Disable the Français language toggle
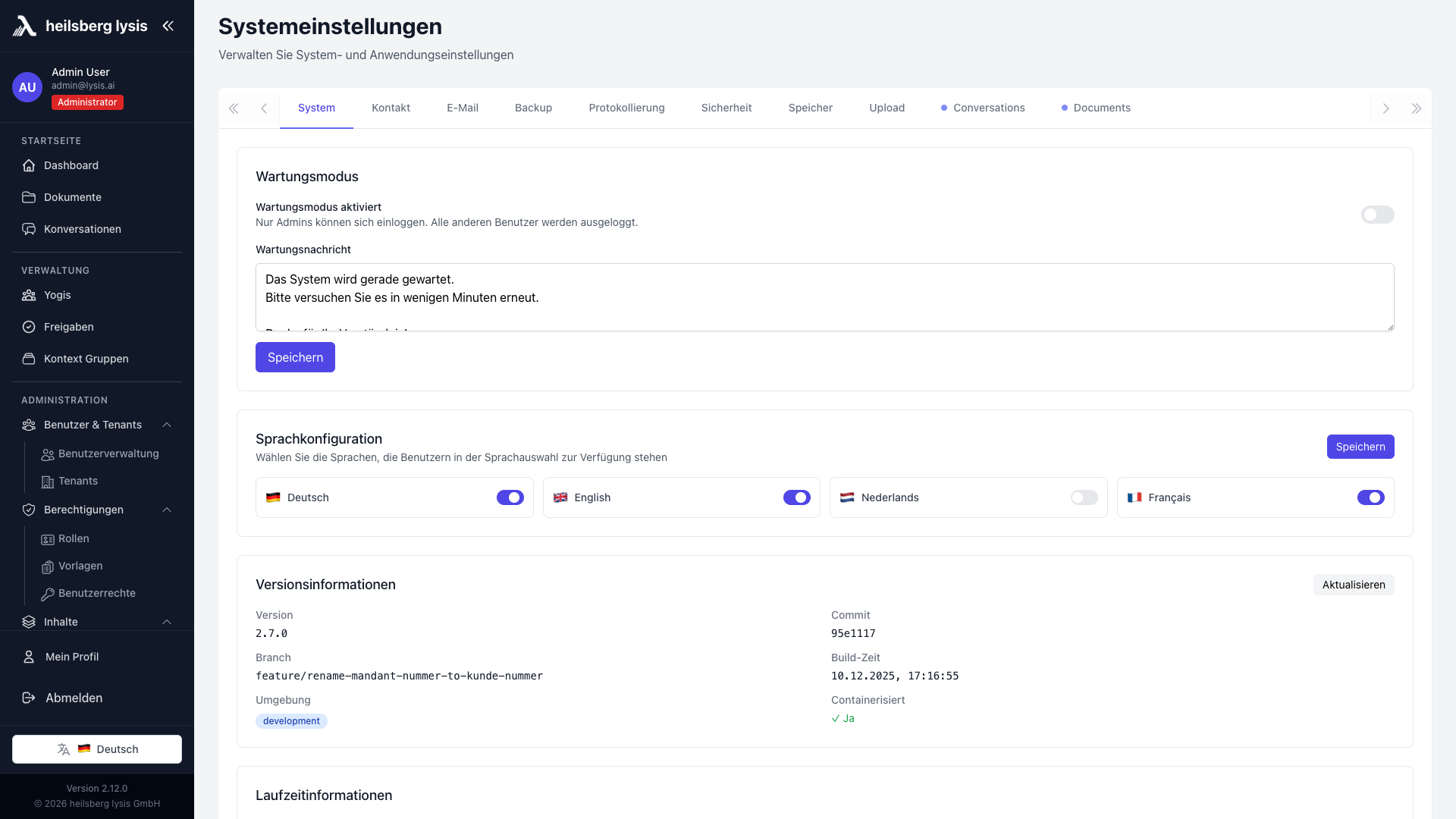Viewport: 1456px width, 819px height. click(x=1370, y=497)
